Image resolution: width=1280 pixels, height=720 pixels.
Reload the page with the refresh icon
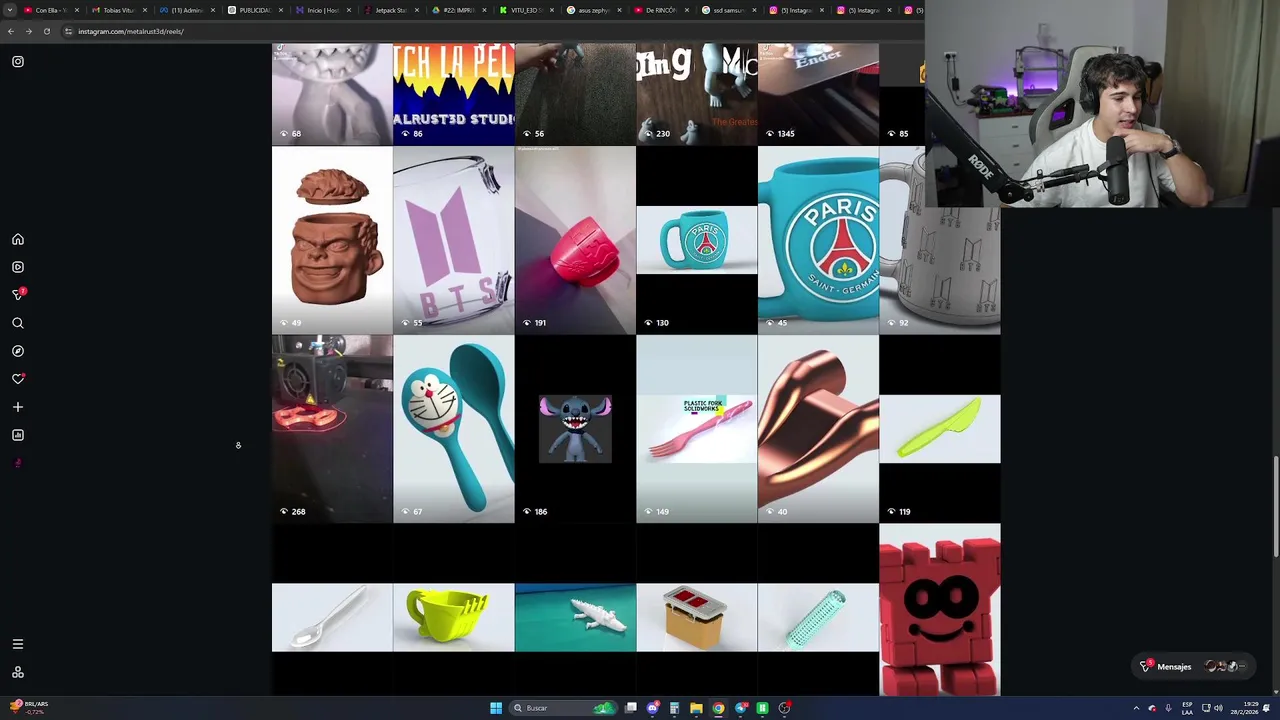[x=46, y=31]
